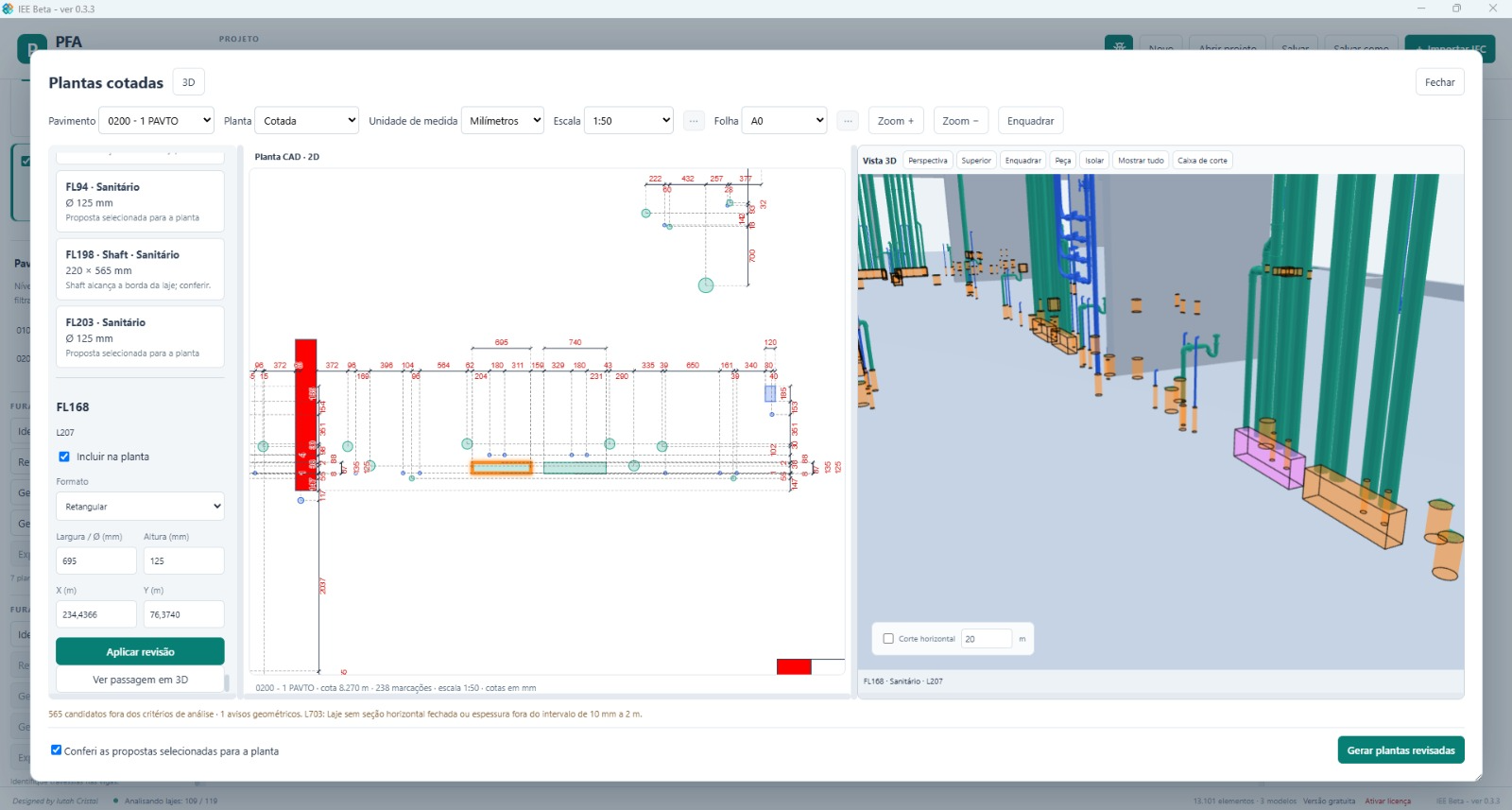Open the Pavimento dropdown

tap(157, 121)
